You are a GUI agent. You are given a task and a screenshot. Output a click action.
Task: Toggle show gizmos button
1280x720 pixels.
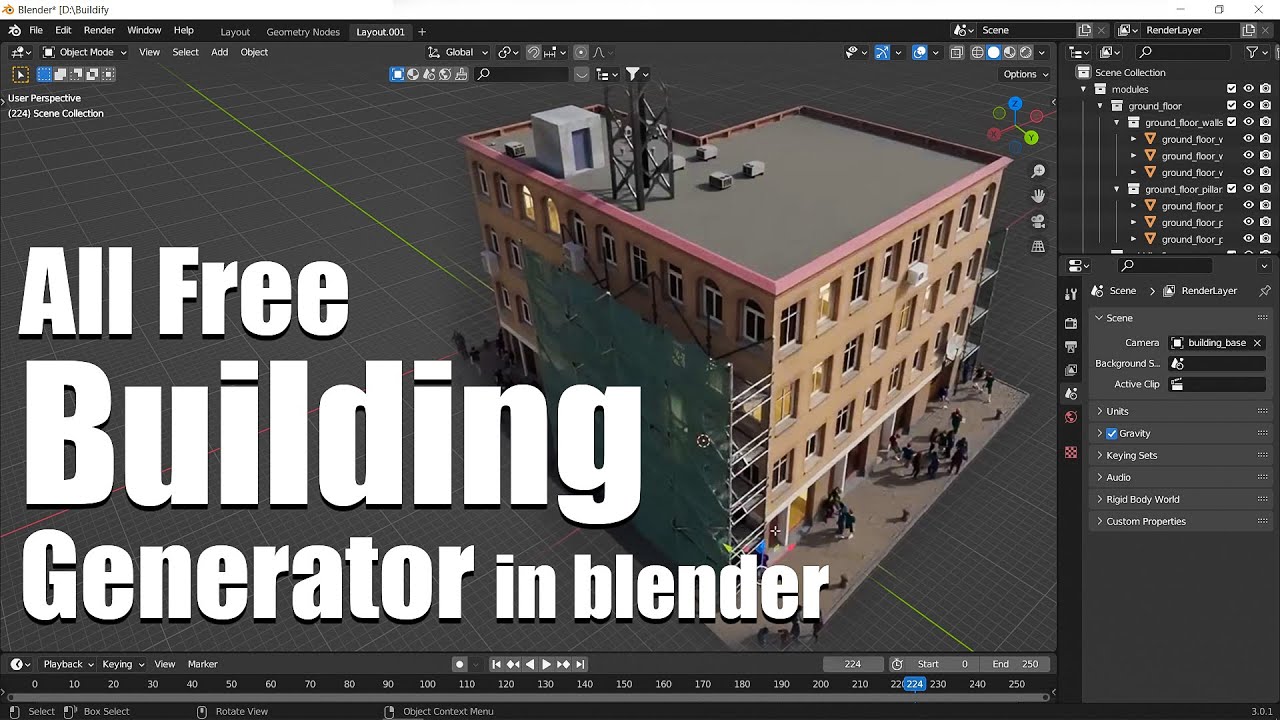[x=882, y=52]
